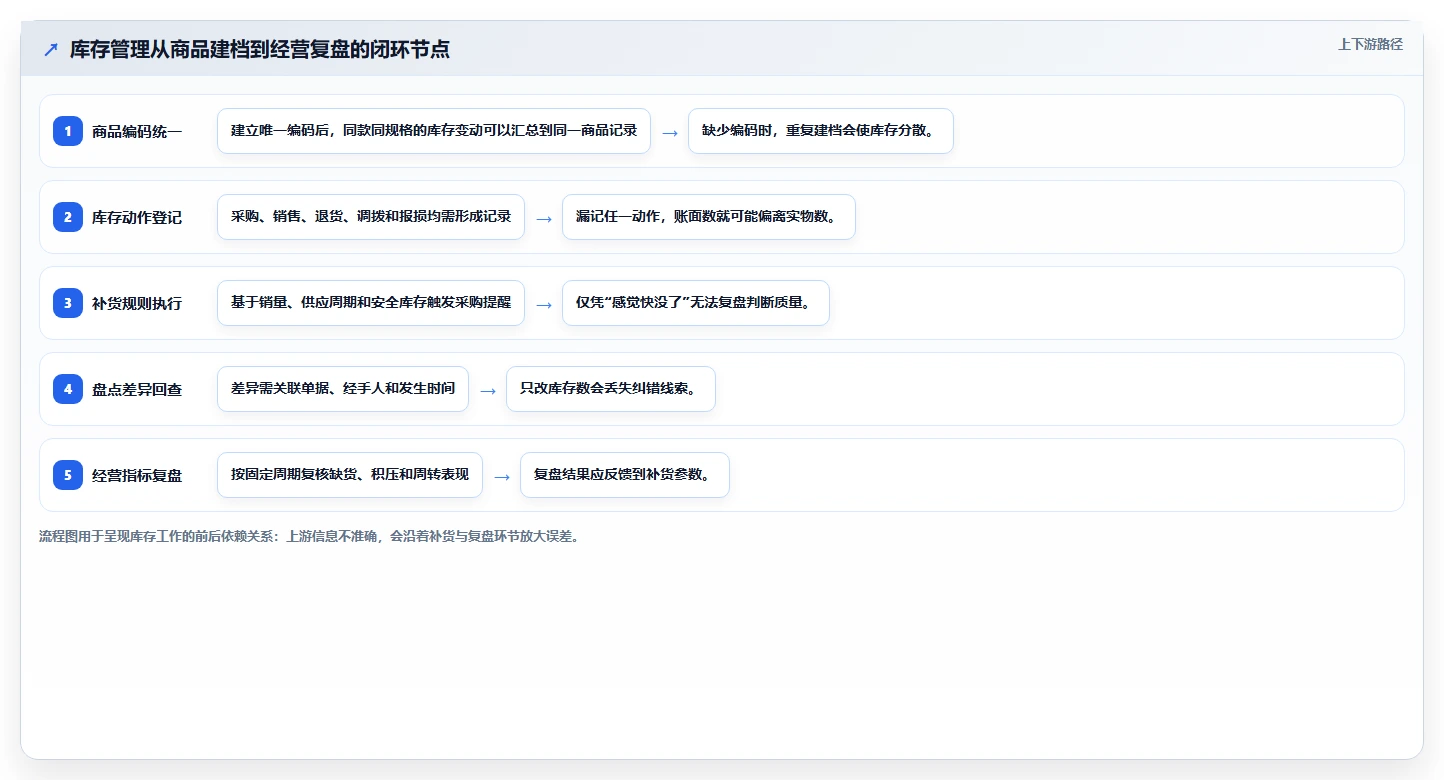
Task: Click the box 缺少编码时，重复建档会使库存分散
Action: (821, 131)
